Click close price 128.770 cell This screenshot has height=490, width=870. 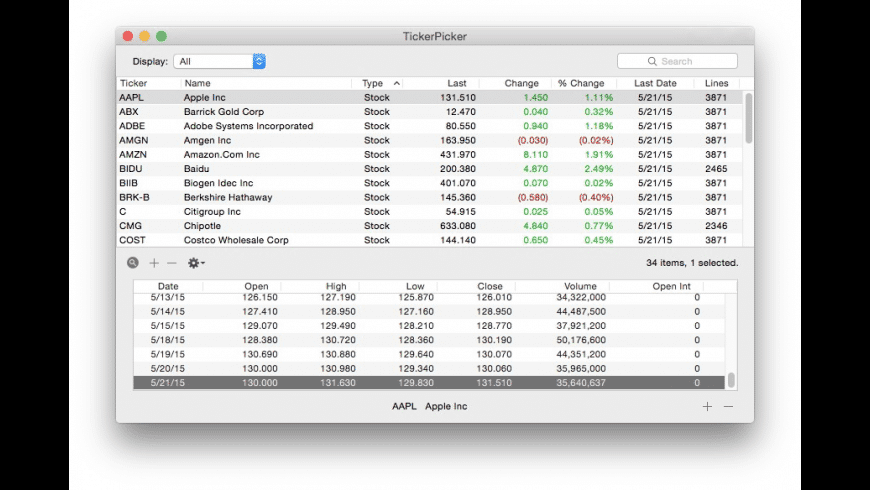click(x=494, y=326)
